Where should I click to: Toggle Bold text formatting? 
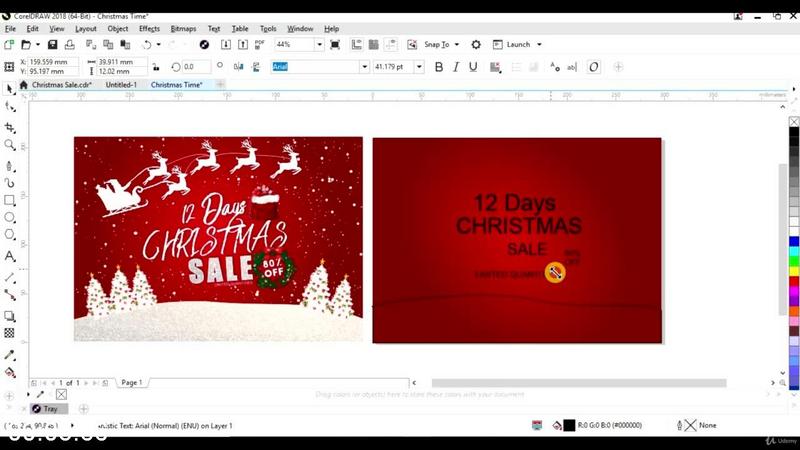438,67
